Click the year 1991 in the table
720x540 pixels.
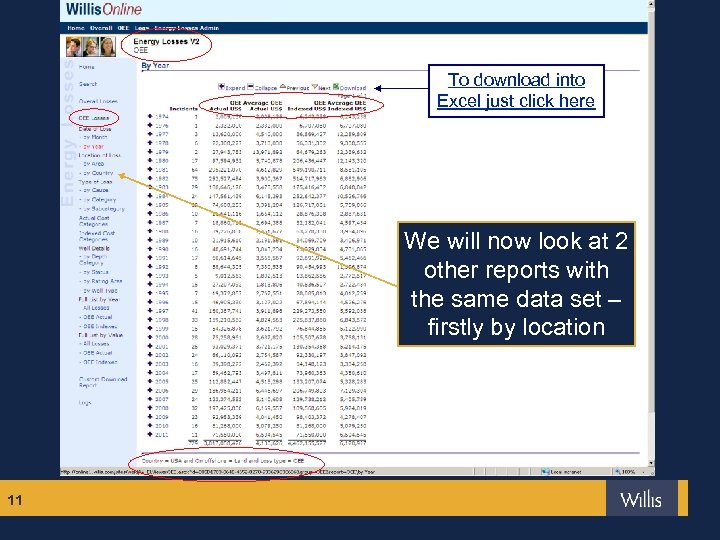click(162, 258)
